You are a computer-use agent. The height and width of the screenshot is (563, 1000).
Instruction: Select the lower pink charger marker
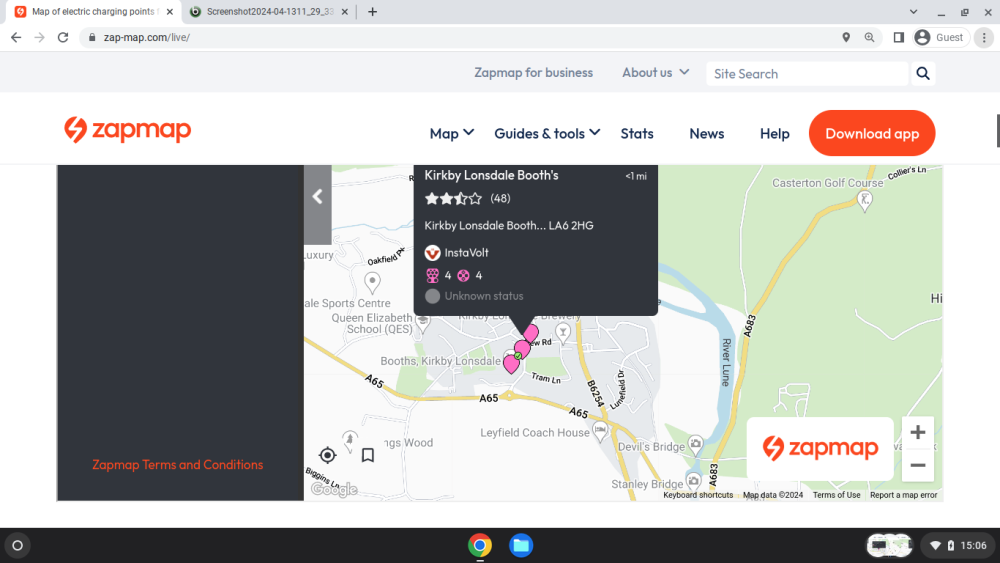click(x=511, y=364)
